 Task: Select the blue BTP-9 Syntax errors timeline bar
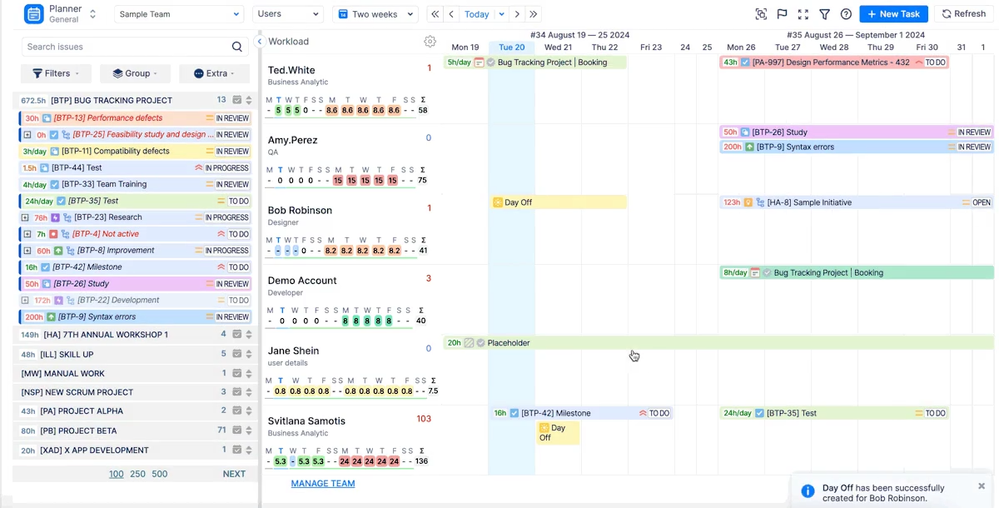coord(856,147)
